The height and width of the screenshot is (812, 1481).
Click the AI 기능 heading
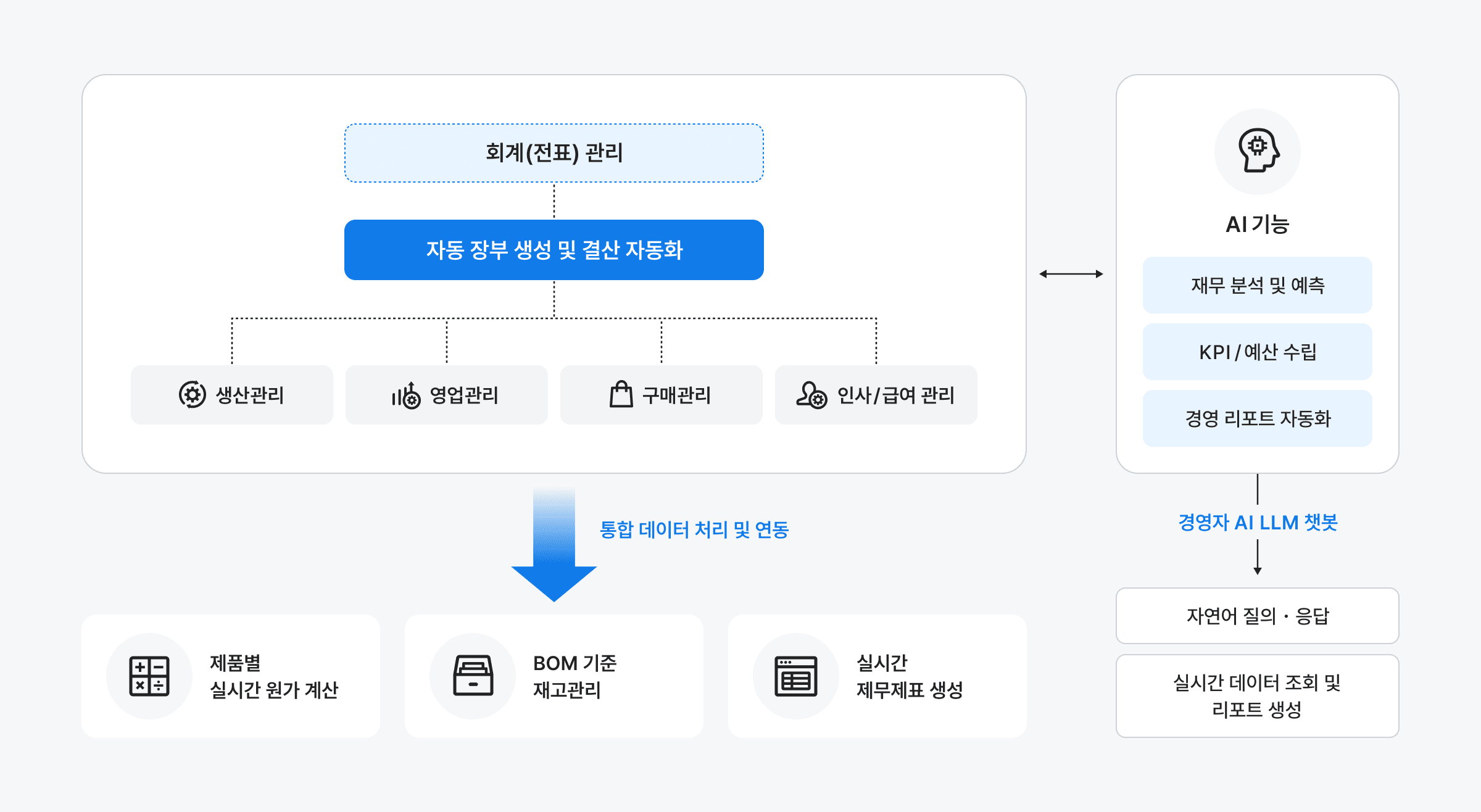[x=1257, y=225]
